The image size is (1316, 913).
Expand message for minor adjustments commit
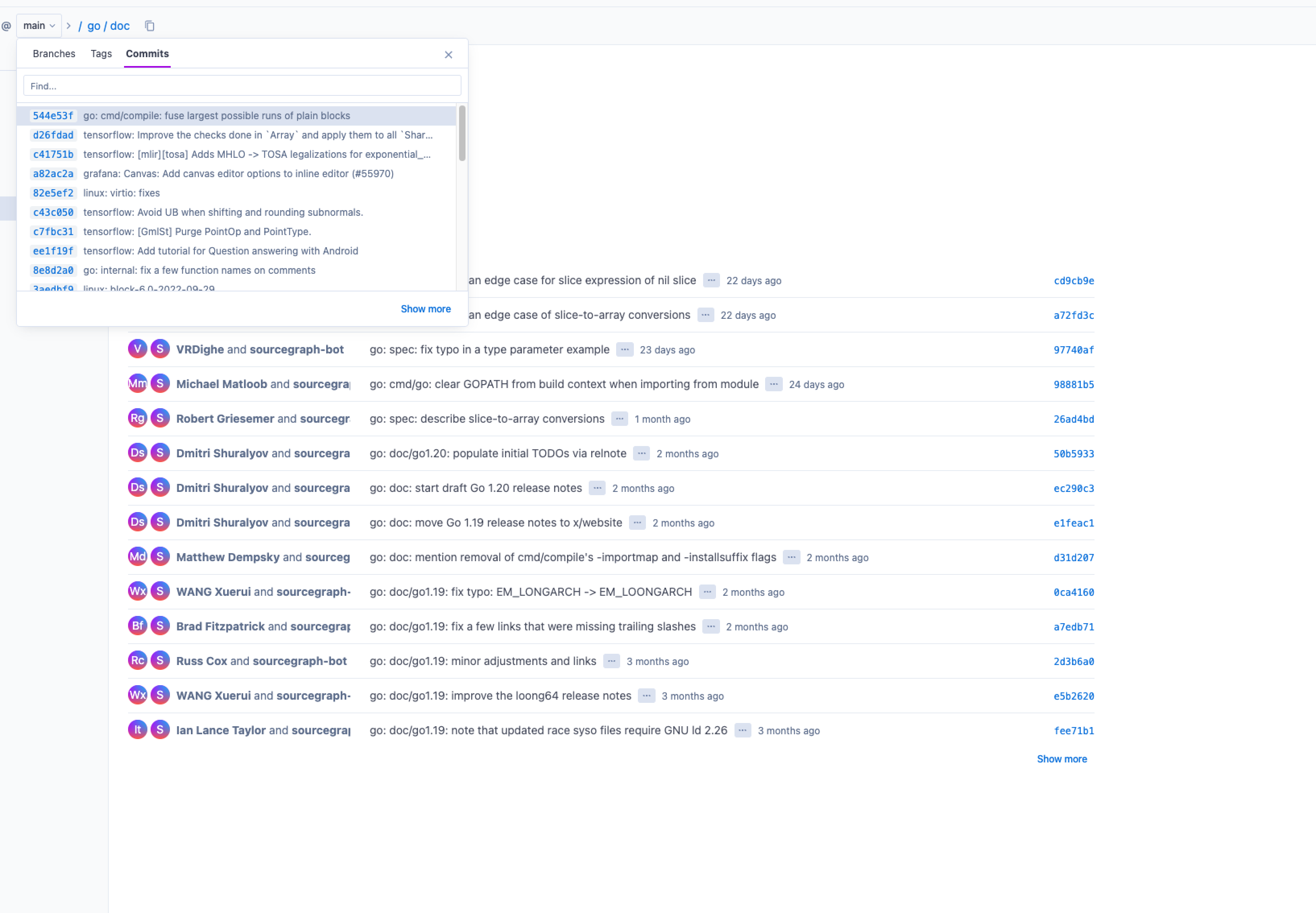point(611,661)
